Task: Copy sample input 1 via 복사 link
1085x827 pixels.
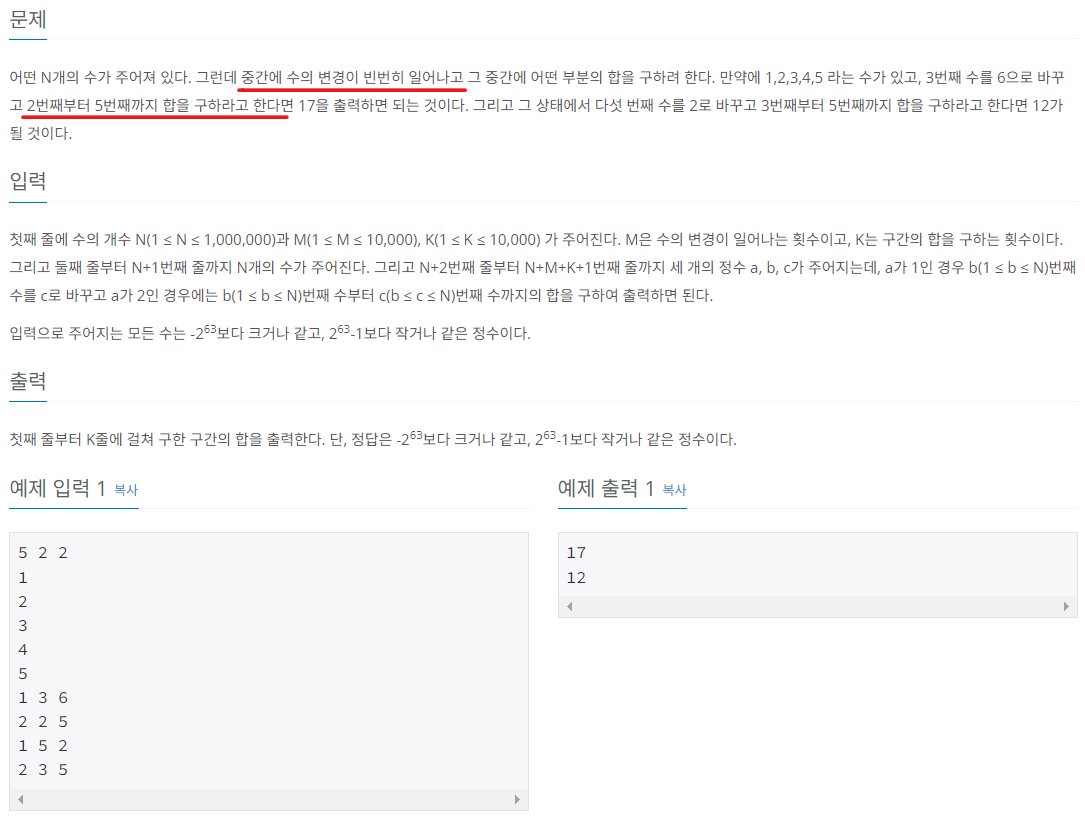Action: click(x=126, y=490)
